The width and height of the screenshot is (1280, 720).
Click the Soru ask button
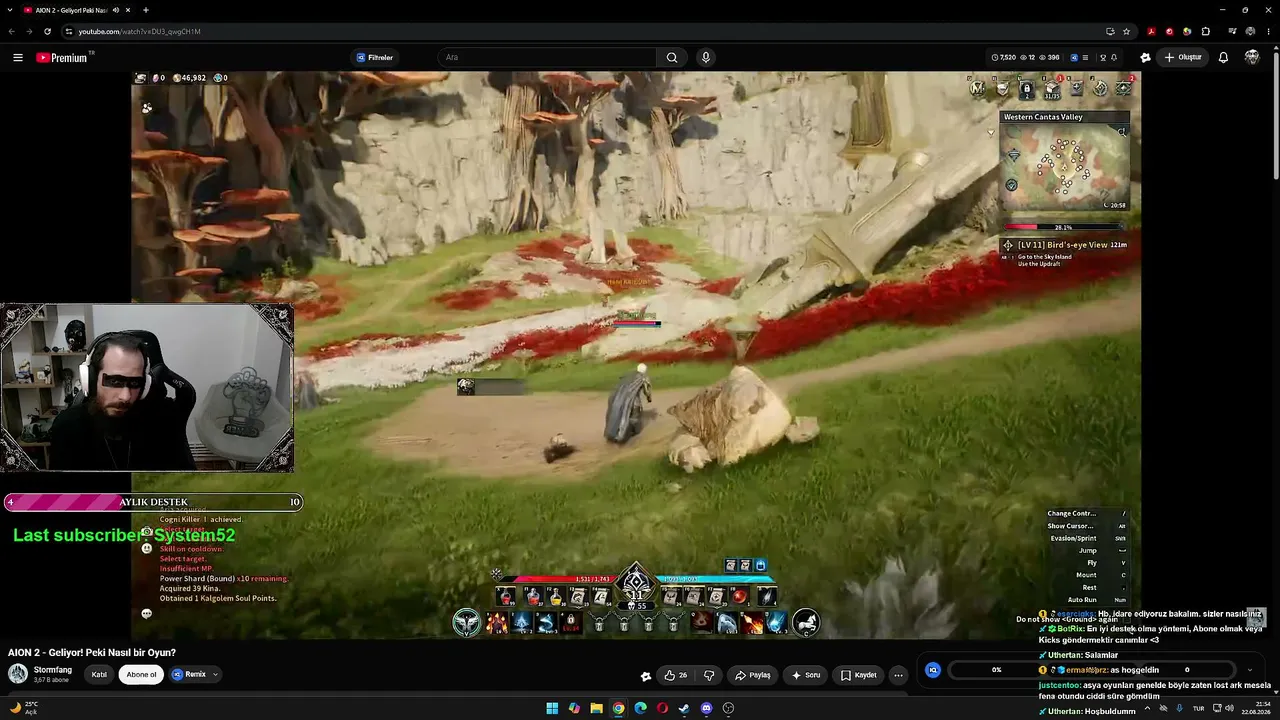[x=806, y=675]
